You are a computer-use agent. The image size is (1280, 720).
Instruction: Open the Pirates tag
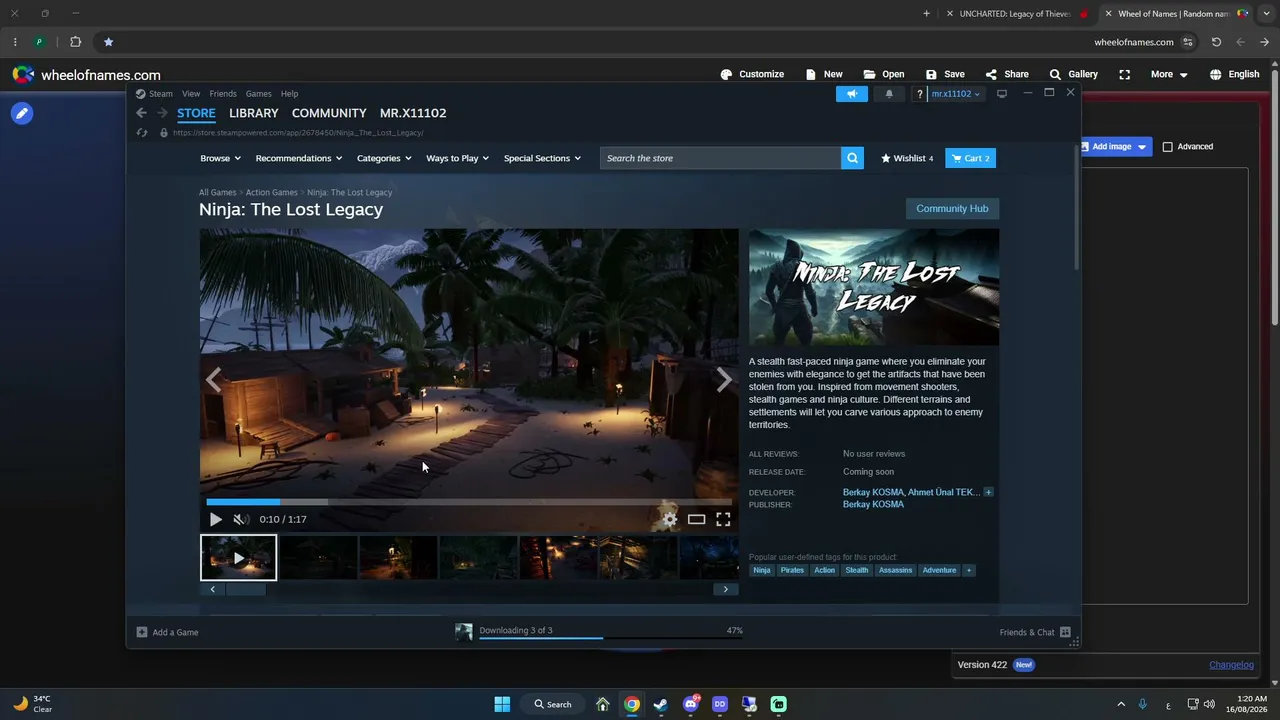pos(792,570)
